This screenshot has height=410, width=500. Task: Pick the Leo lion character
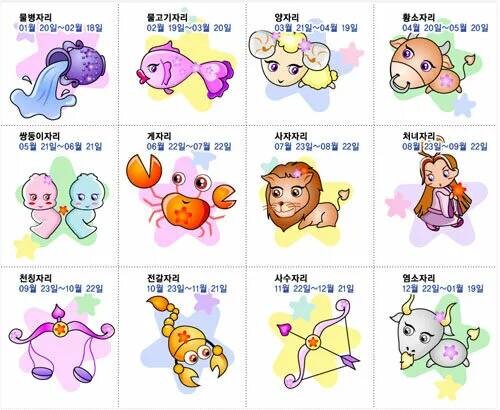point(305,197)
